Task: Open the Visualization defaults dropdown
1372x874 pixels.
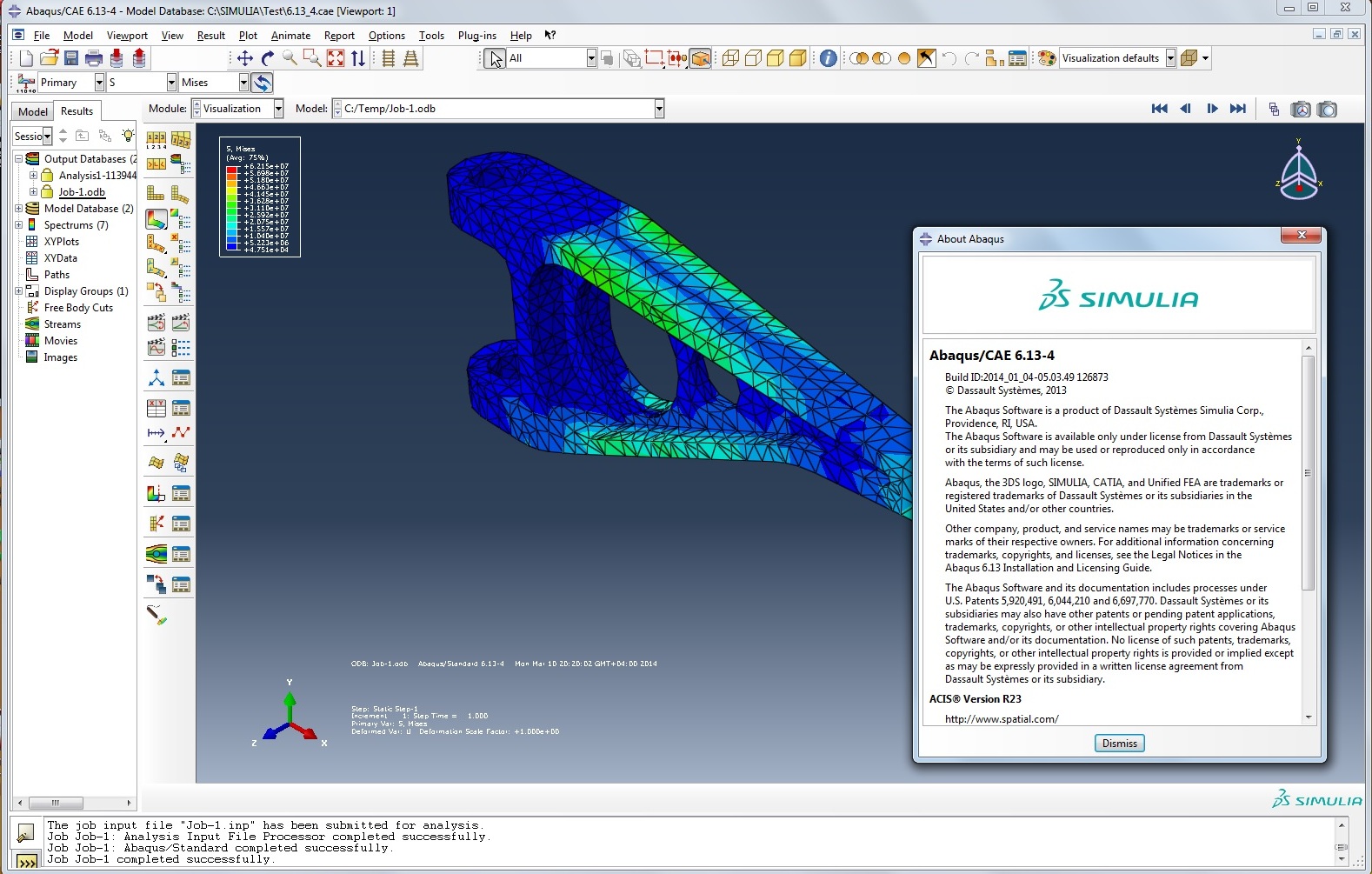Action: click(x=1170, y=58)
